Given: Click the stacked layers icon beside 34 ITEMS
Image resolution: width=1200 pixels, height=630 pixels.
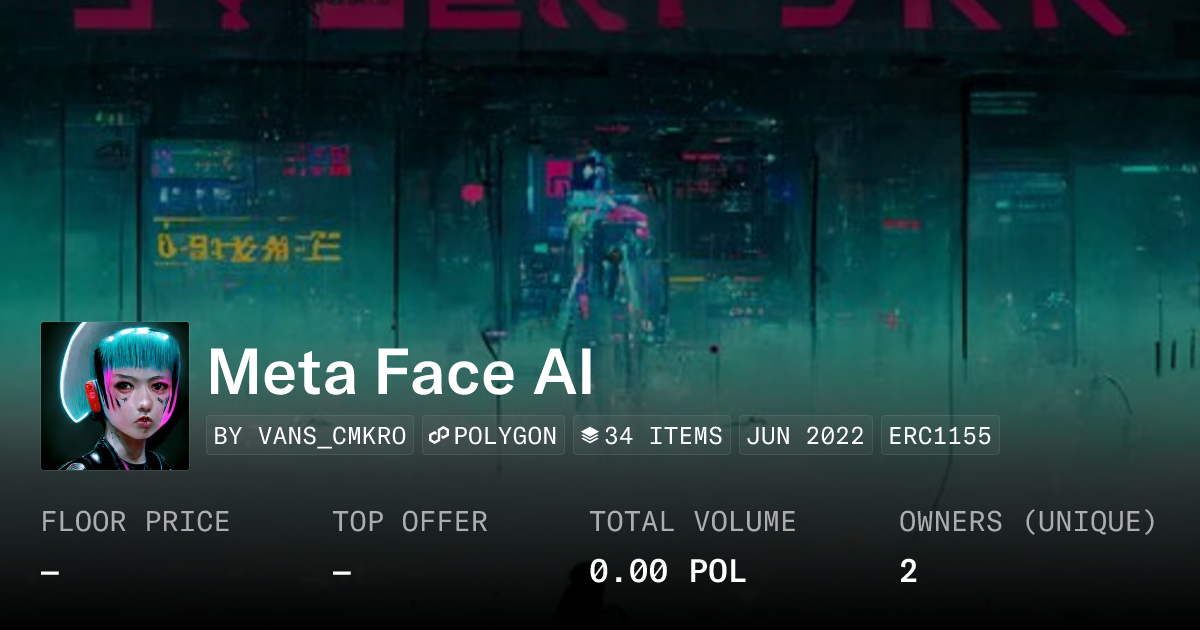Looking at the screenshot, I should [590, 436].
